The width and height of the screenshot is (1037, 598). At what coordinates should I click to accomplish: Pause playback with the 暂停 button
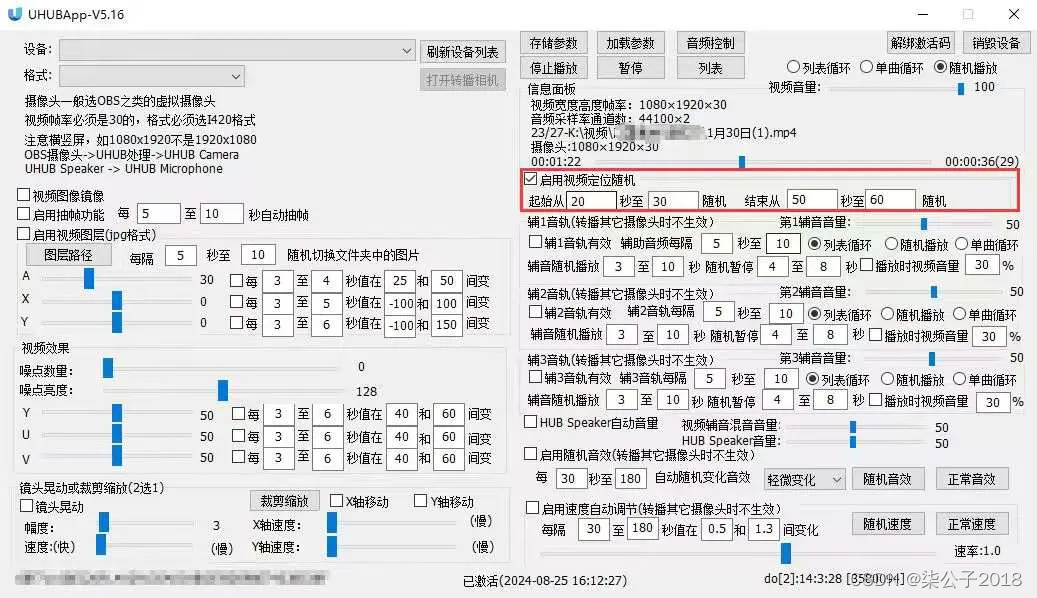pyautogui.click(x=631, y=67)
